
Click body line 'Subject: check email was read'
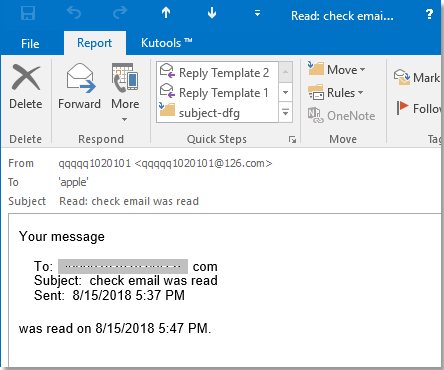tap(126, 281)
